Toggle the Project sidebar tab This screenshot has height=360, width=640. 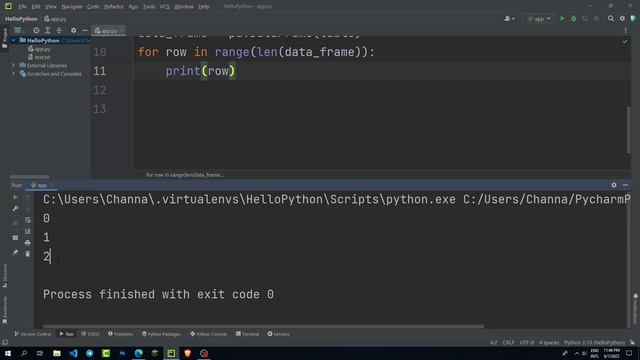[4, 39]
